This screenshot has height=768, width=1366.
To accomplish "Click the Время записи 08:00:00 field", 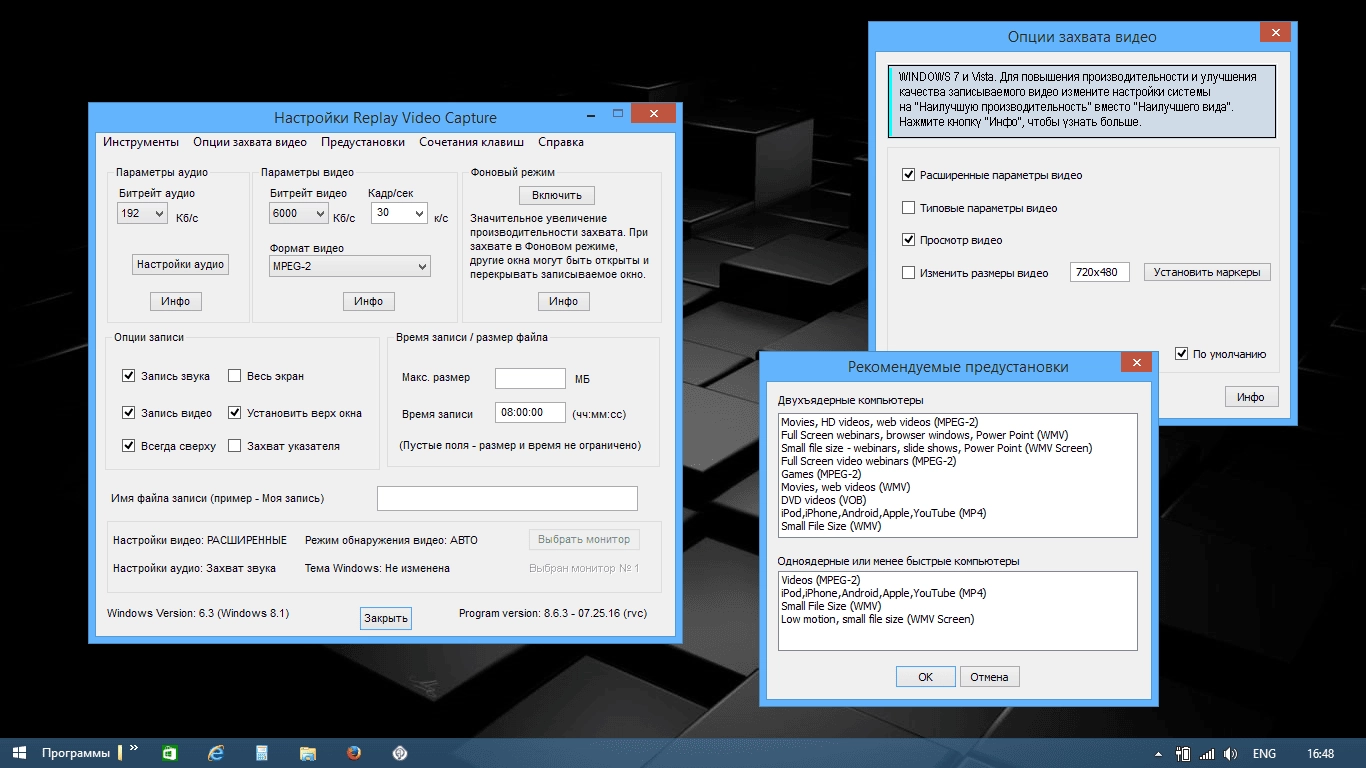I will 530,412.
